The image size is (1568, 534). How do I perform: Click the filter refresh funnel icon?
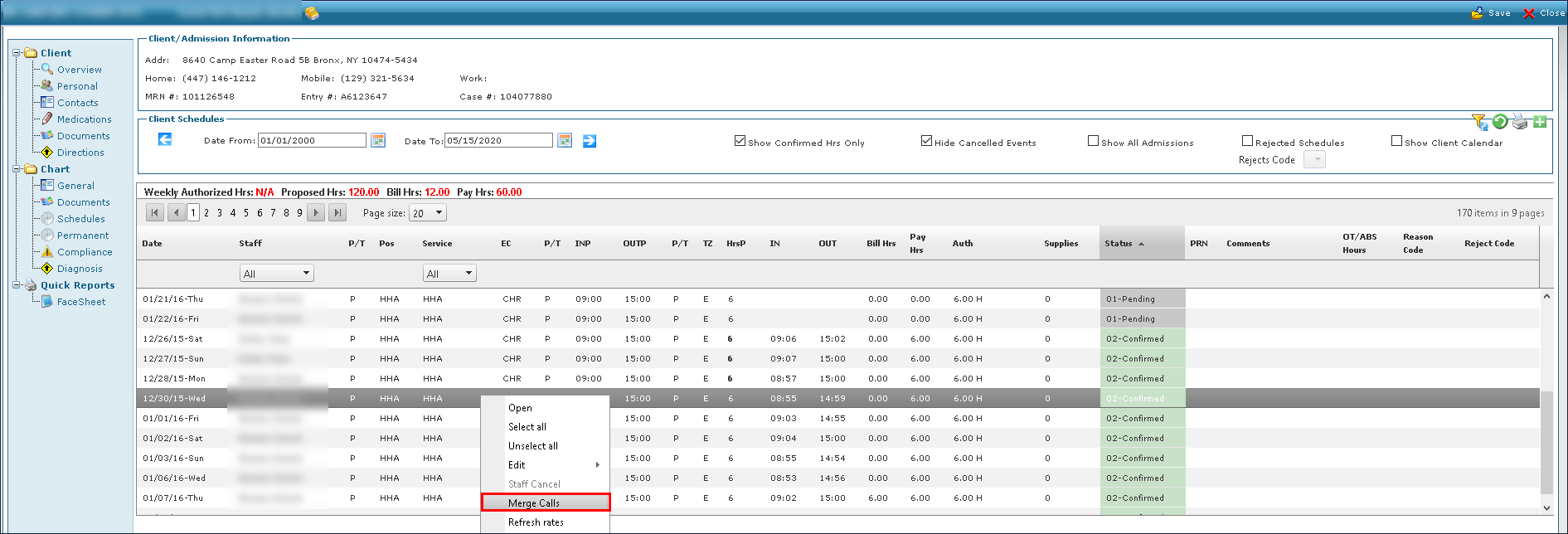click(1479, 123)
